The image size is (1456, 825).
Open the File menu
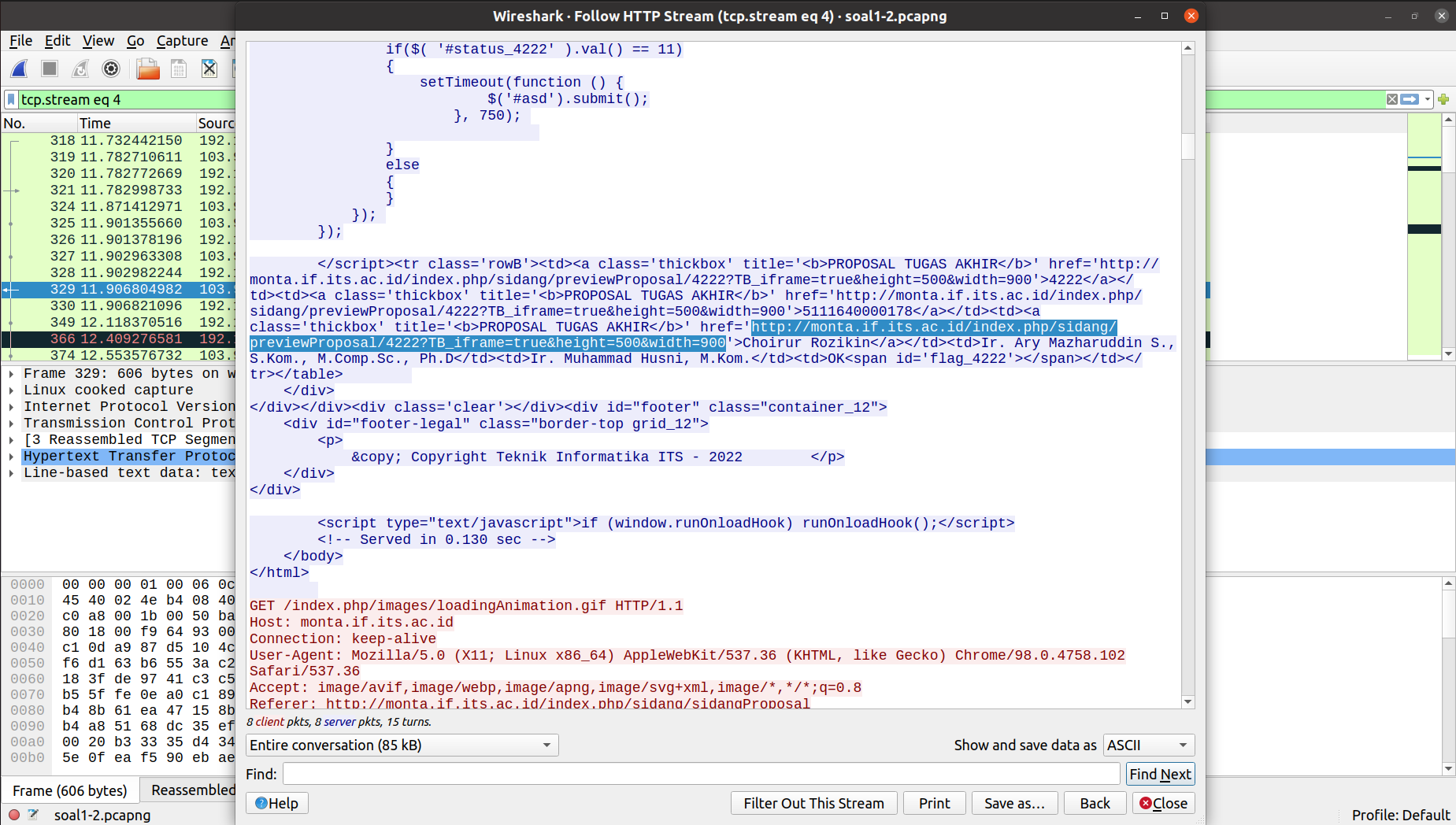pos(20,41)
